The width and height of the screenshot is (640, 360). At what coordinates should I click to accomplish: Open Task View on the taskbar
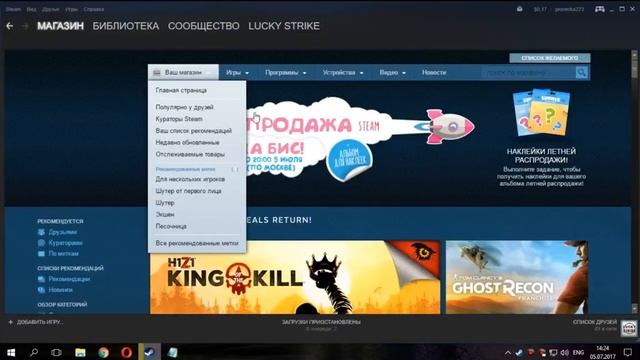56,352
